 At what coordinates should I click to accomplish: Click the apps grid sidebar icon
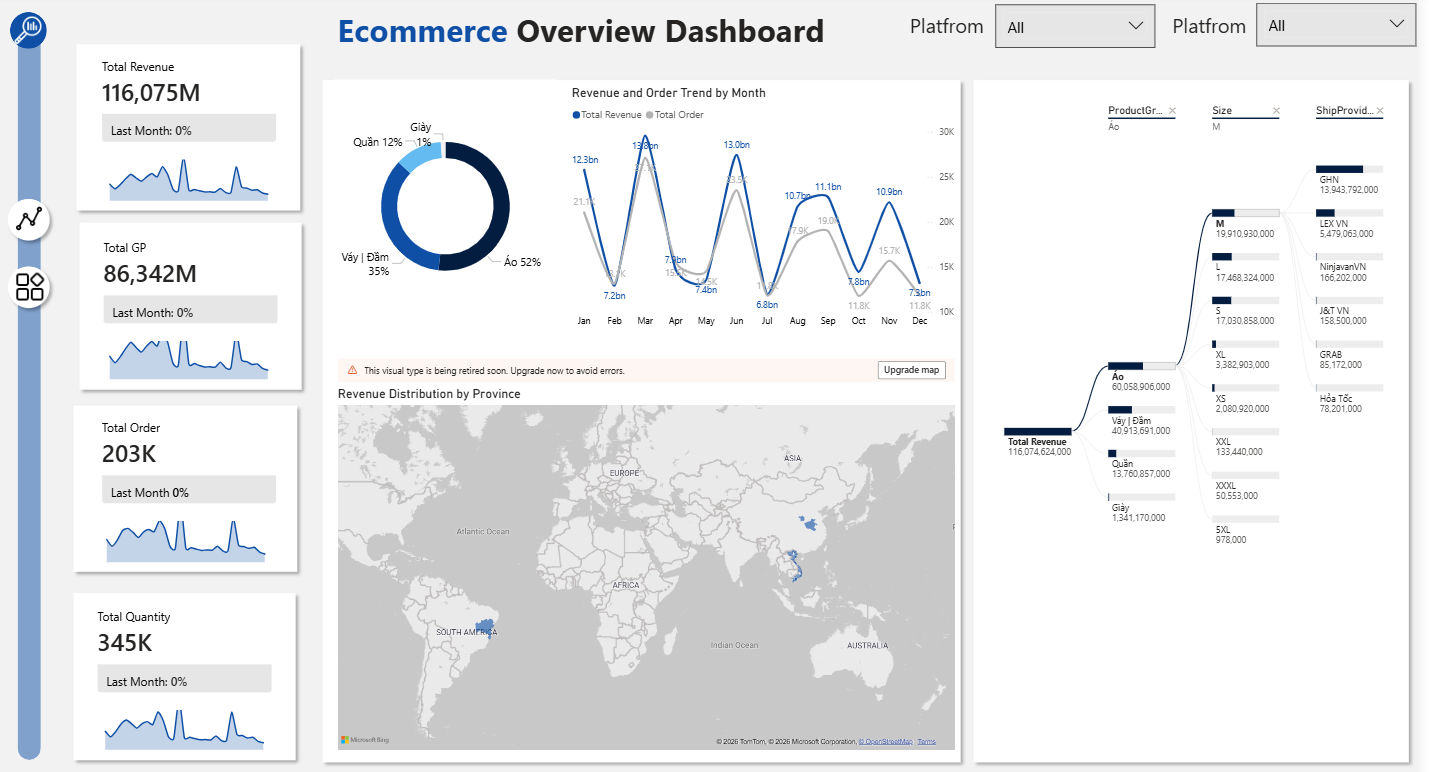(x=29, y=287)
